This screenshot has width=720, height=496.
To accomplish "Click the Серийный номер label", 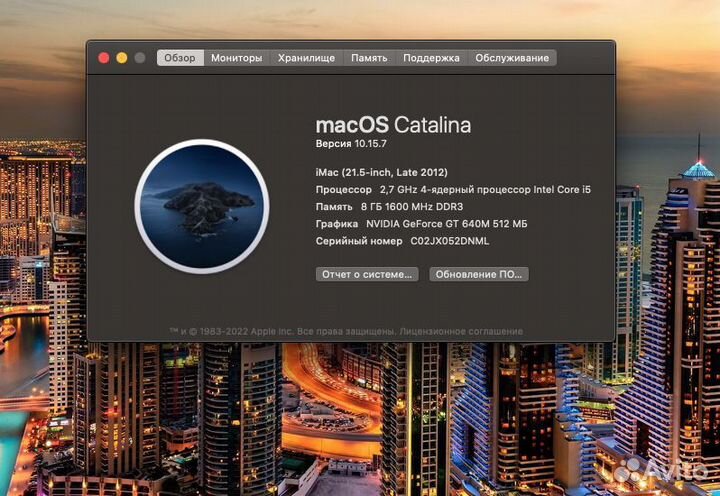I will [359, 241].
